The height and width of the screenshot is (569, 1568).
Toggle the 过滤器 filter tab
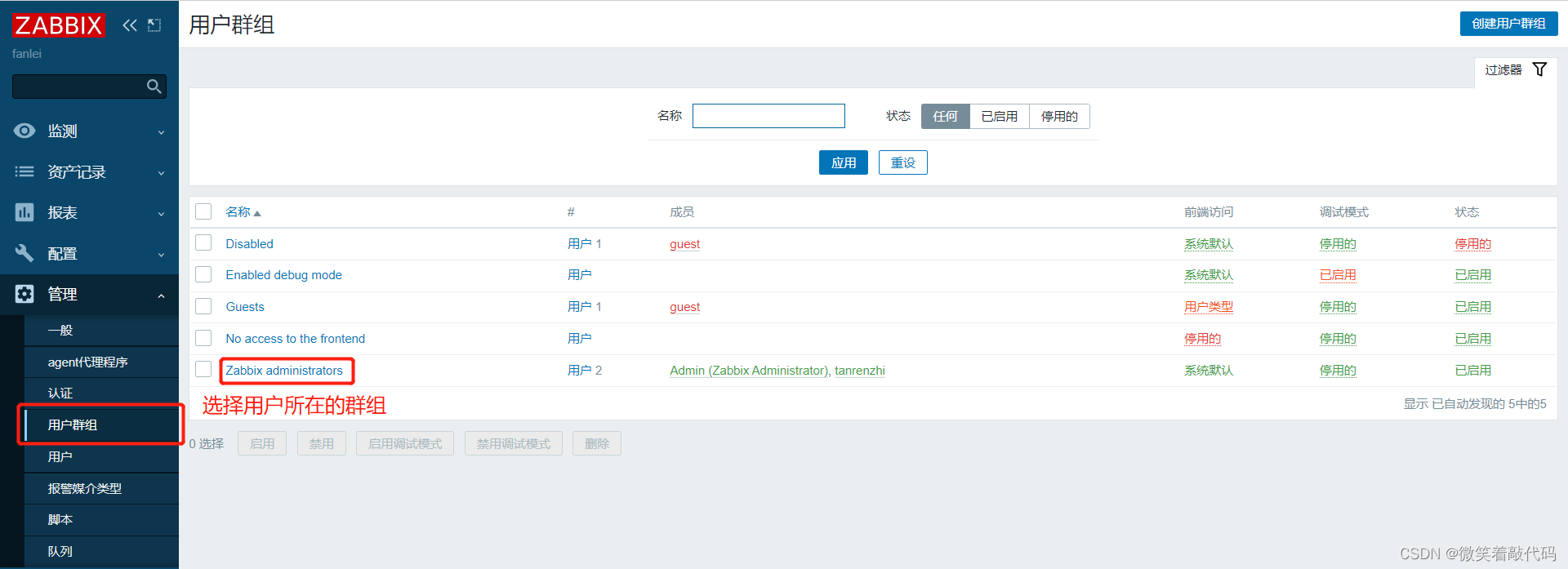(x=1516, y=70)
